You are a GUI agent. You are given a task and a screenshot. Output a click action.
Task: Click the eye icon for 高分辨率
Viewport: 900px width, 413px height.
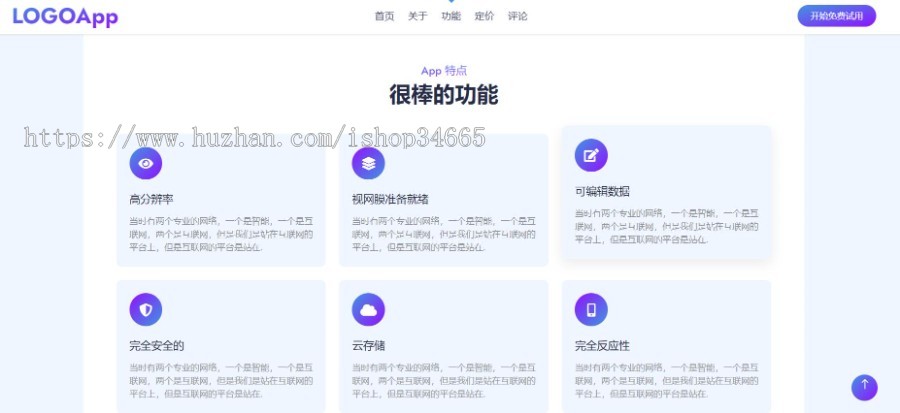(146, 163)
